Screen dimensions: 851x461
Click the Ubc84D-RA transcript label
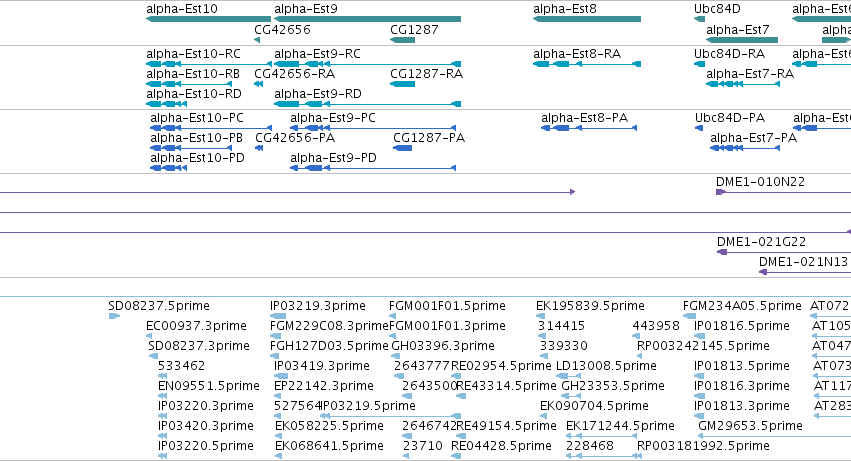(x=729, y=54)
